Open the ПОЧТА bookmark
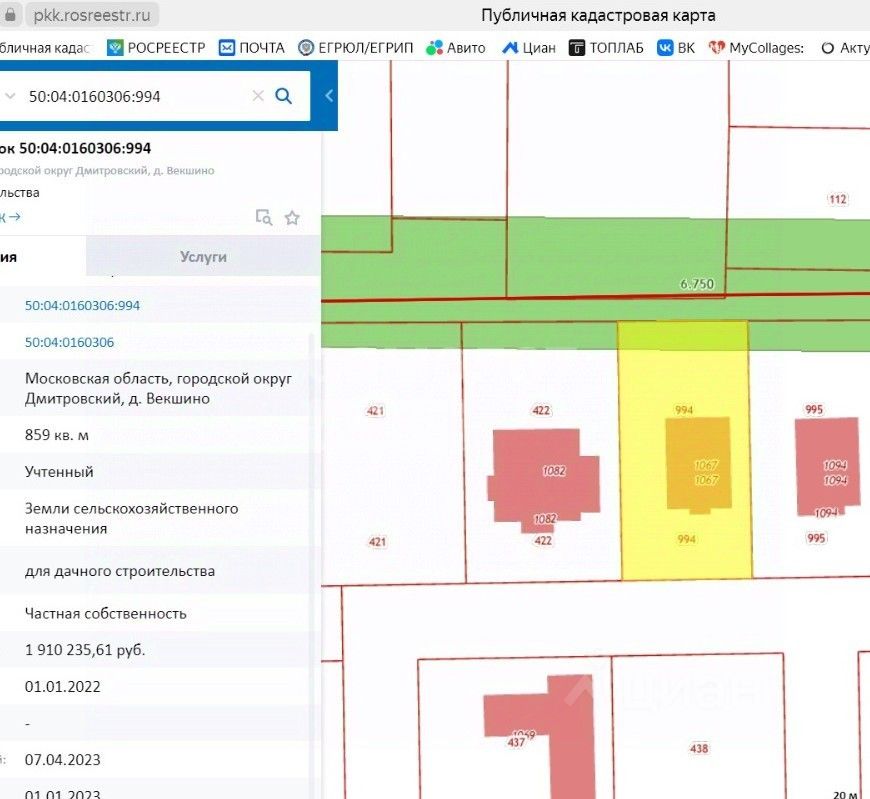The width and height of the screenshot is (870, 799). pos(252,47)
